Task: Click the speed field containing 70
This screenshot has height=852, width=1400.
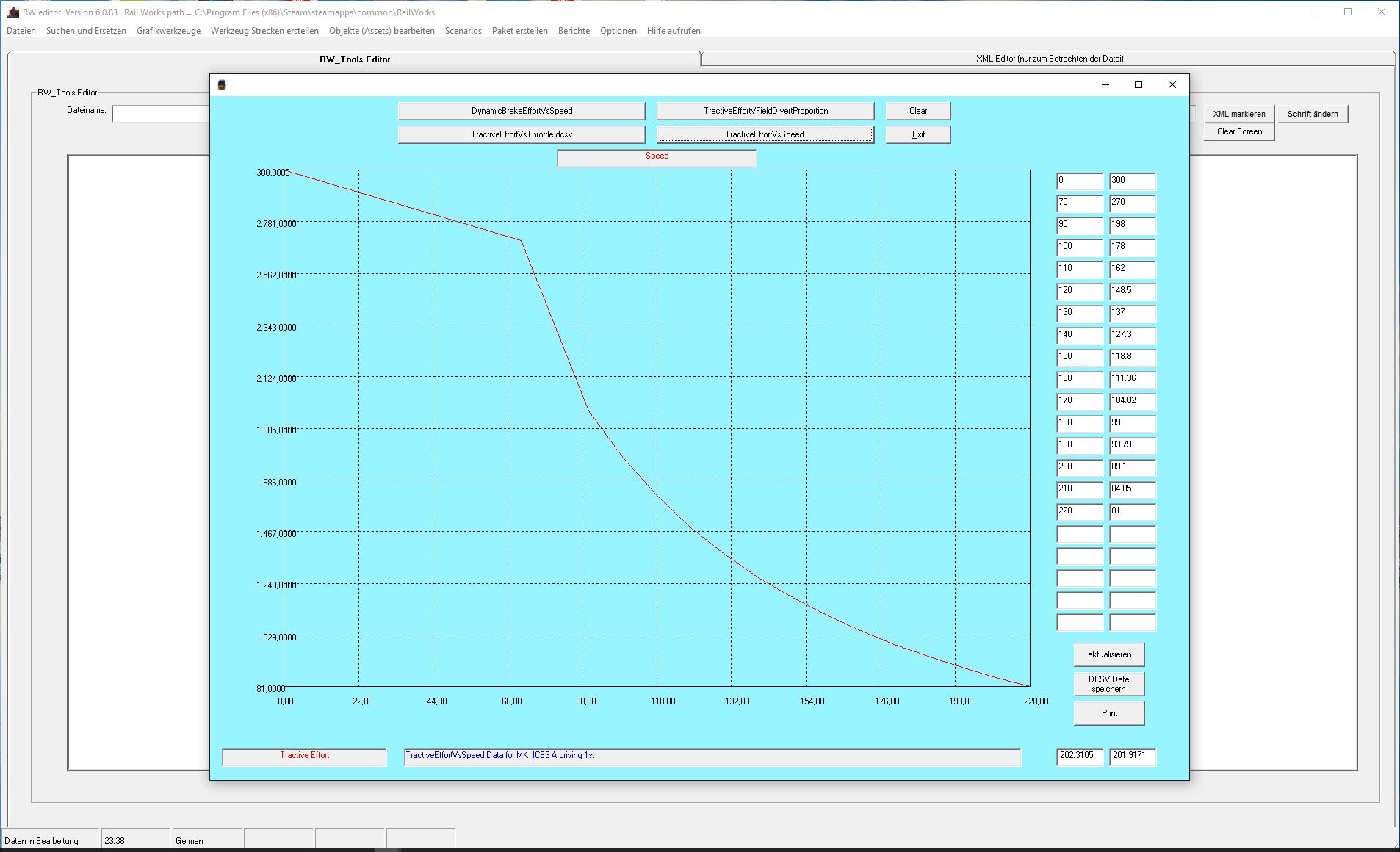Action: click(x=1079, y=203)
